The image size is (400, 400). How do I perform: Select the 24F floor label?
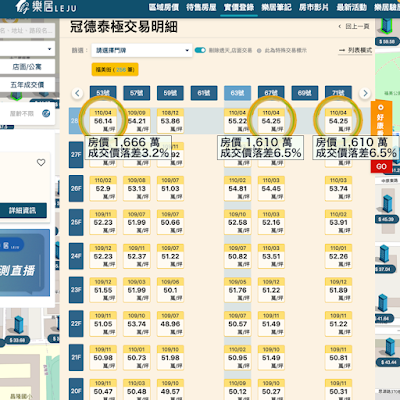76,256
